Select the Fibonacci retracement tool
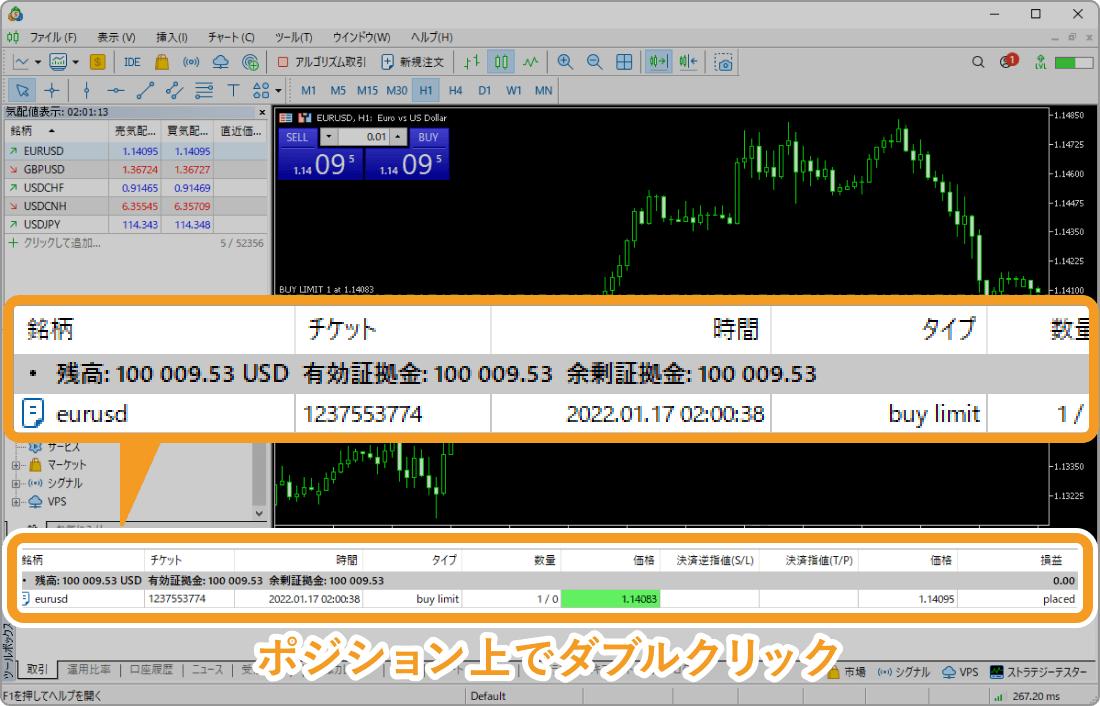Screen dimensions: 1100x706 (204, 90)
